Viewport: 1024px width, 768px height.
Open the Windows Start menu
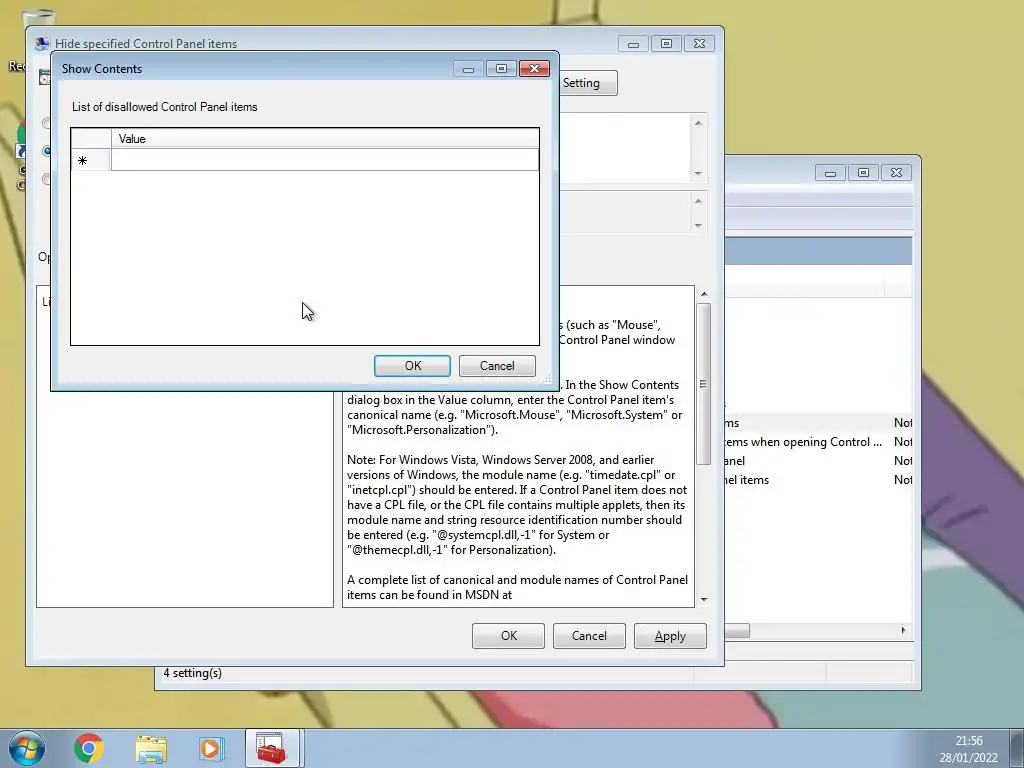click(26, 748)
